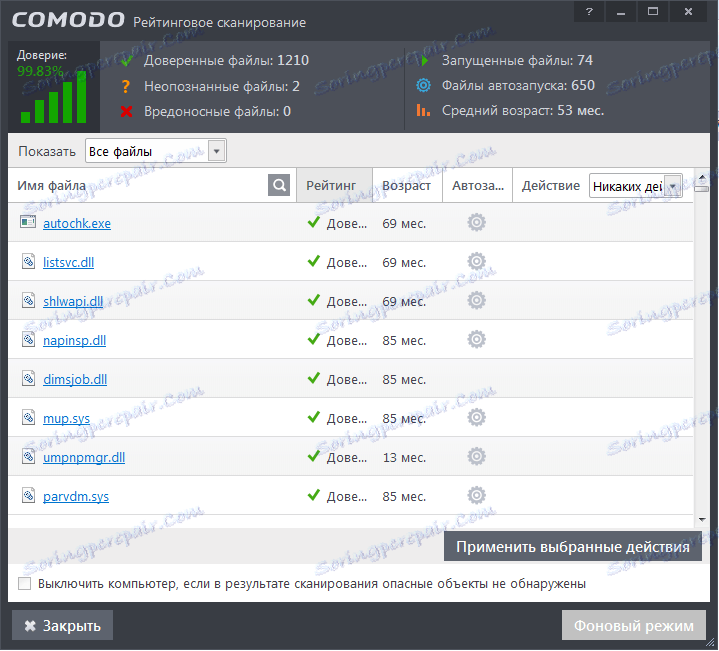Click the napinsp.dll file type icon
Viewport: 719px width, 651px height.
click(x=28, y=339)
